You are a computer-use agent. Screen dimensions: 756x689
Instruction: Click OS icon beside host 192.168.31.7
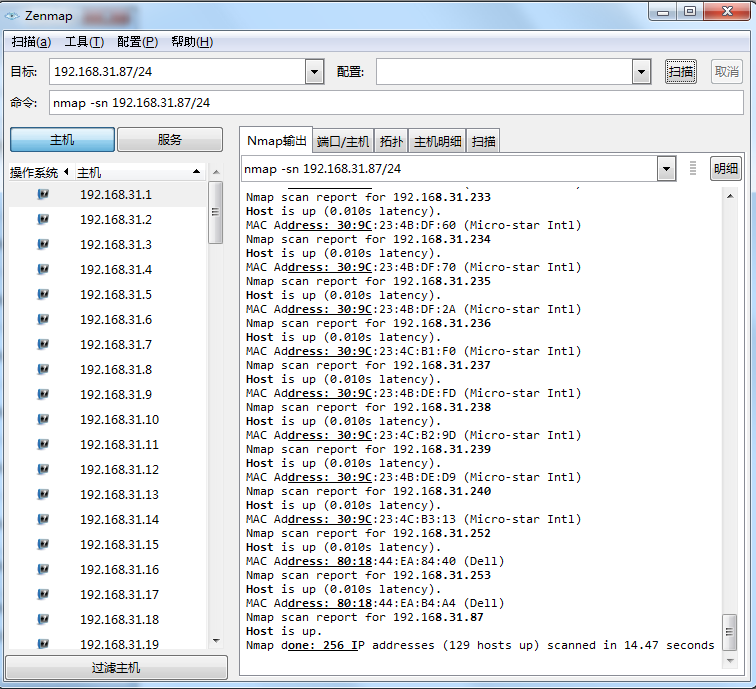pyautogui.click(x=43, y=344)
